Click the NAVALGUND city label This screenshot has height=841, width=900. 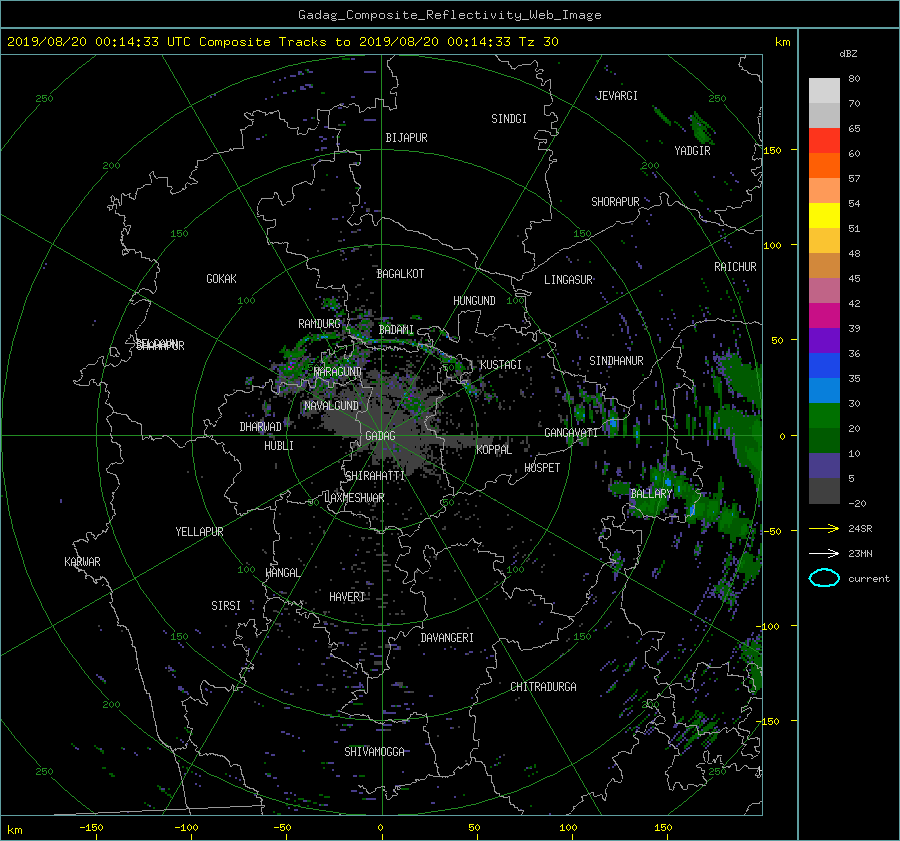[331, 406]
